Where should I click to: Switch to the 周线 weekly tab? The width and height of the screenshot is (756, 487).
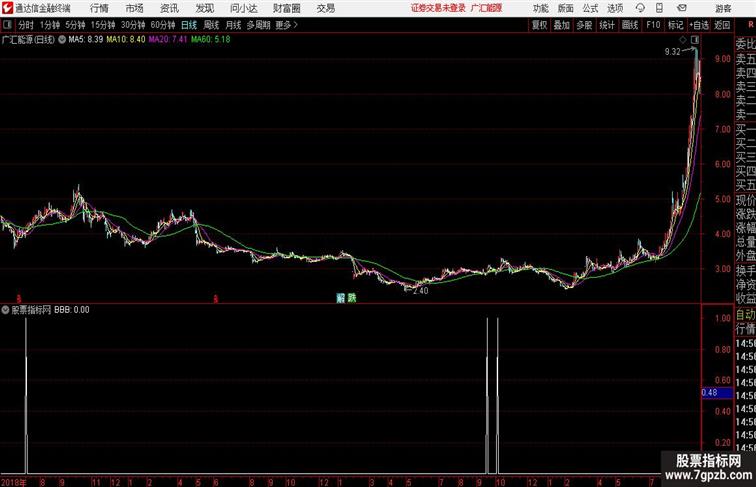211,25
